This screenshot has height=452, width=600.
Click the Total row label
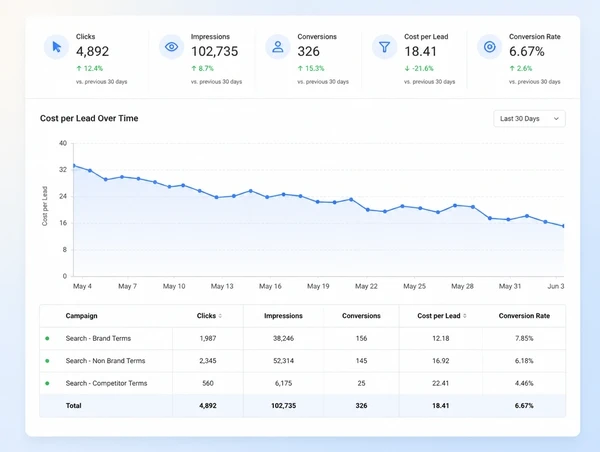tap(73, 406)
